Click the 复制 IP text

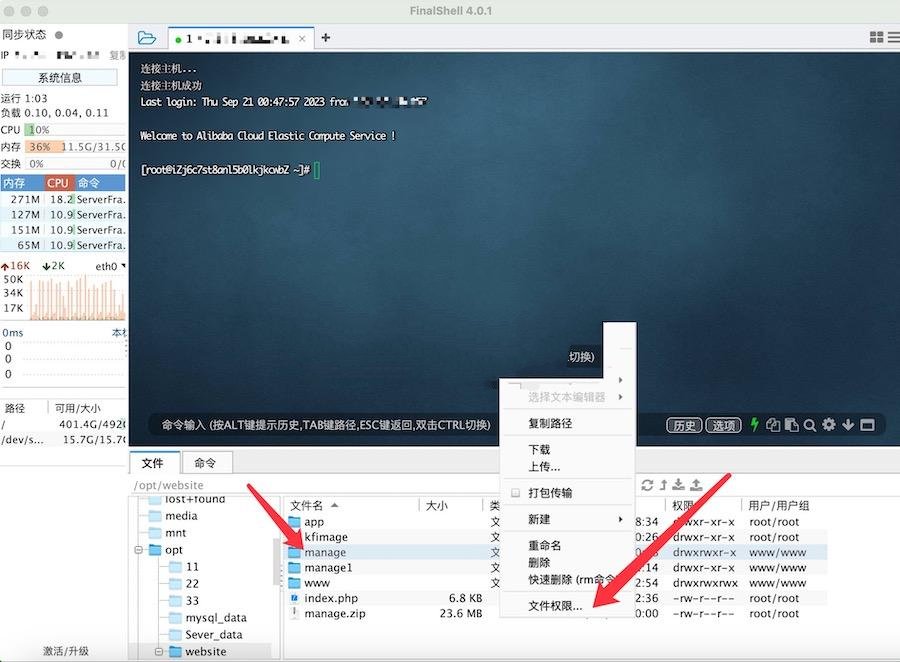tap(118, 55)
